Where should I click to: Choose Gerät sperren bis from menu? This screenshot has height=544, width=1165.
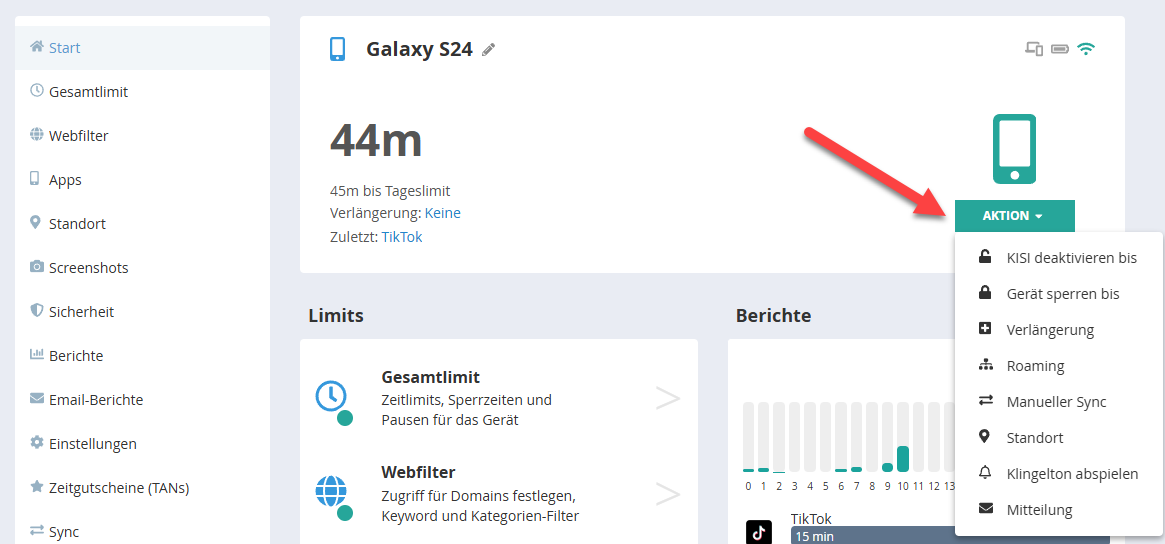1059,294
